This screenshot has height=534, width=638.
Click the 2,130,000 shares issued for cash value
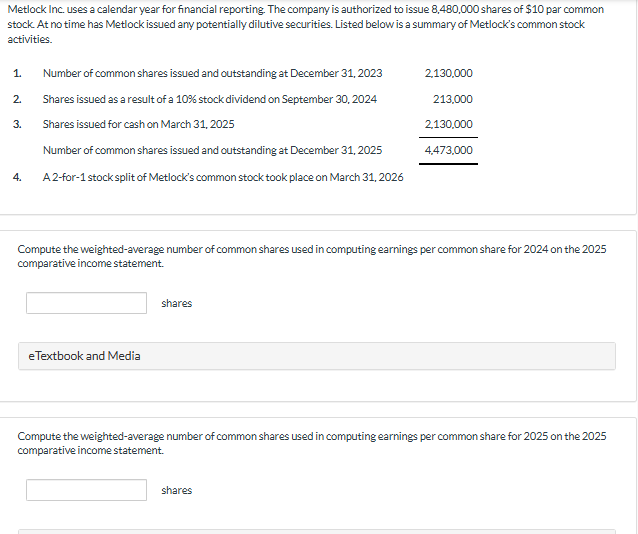pos(448,124)
